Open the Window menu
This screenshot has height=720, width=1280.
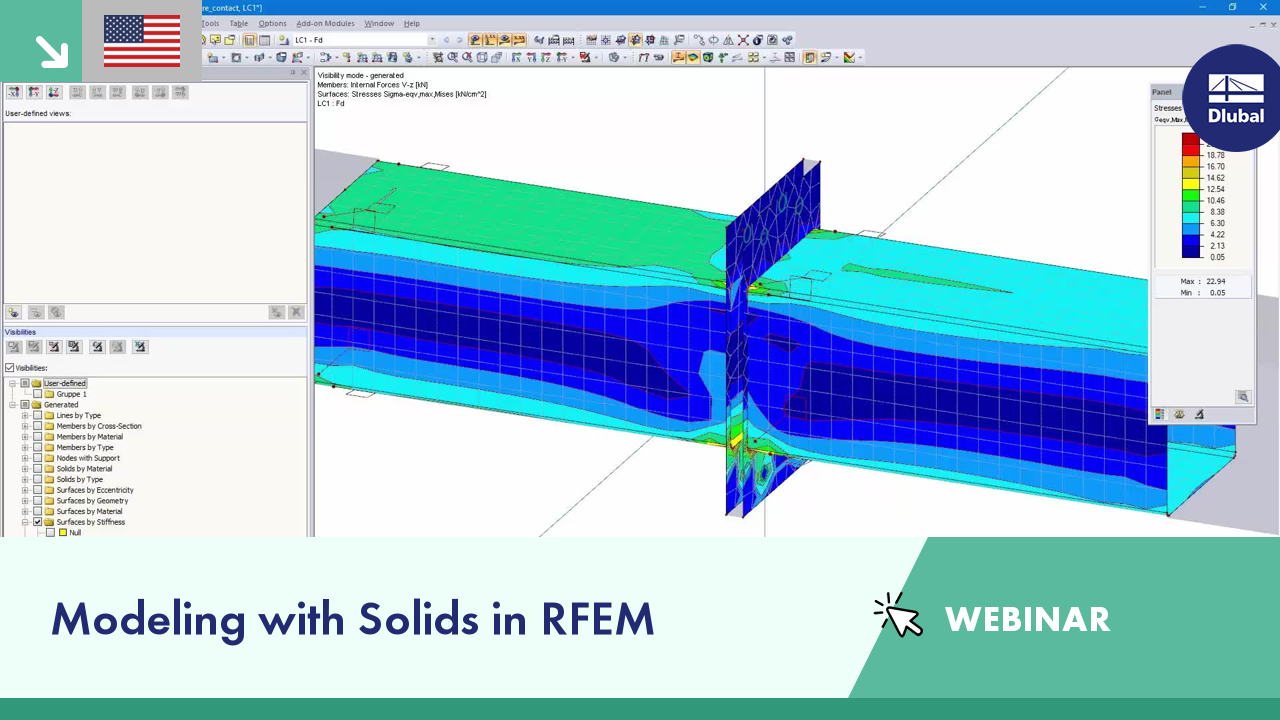pyautogui.click(x=380, y=23)
